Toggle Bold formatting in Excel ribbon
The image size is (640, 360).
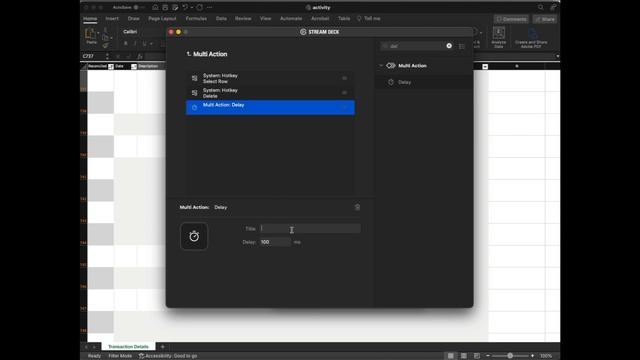(x=125, y=43)
